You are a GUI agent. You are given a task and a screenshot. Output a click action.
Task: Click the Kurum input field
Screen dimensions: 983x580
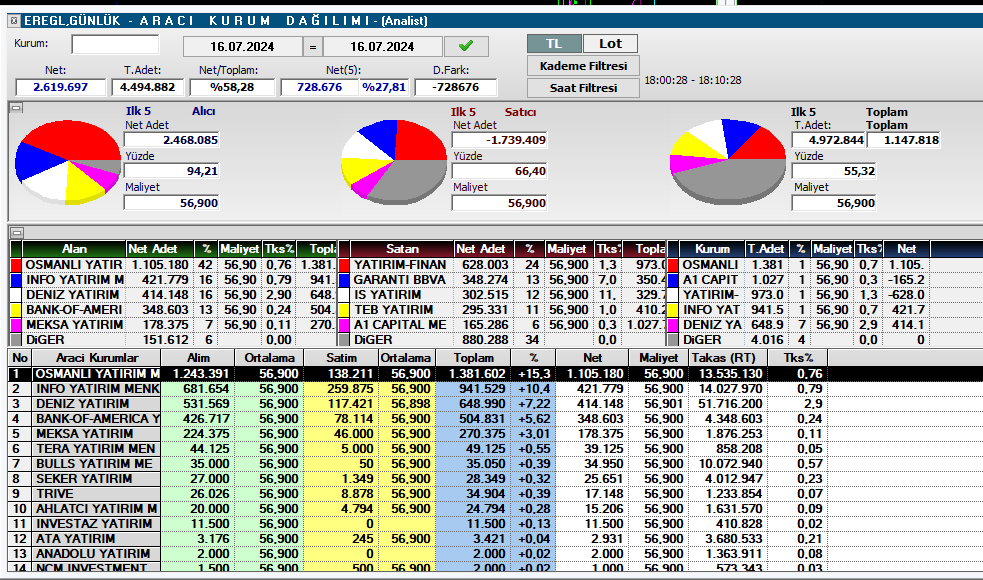(x=115, y=45)
